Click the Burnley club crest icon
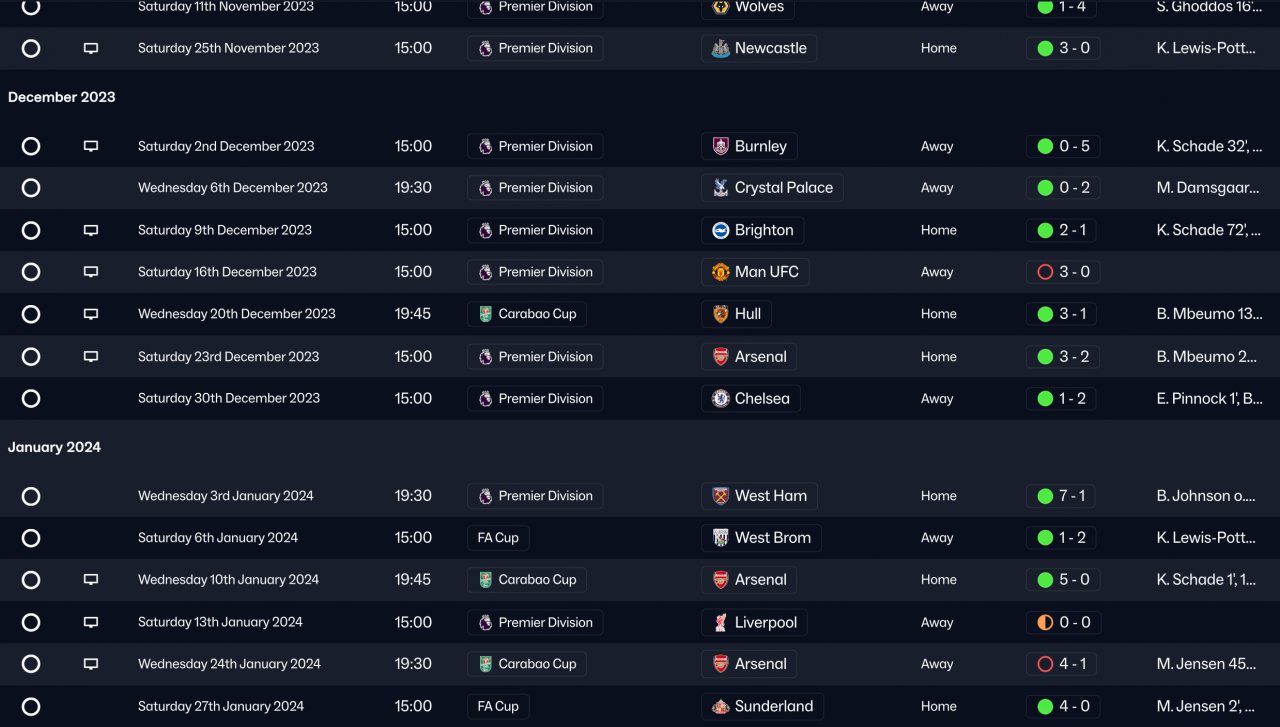 click(x=720, y=146)
